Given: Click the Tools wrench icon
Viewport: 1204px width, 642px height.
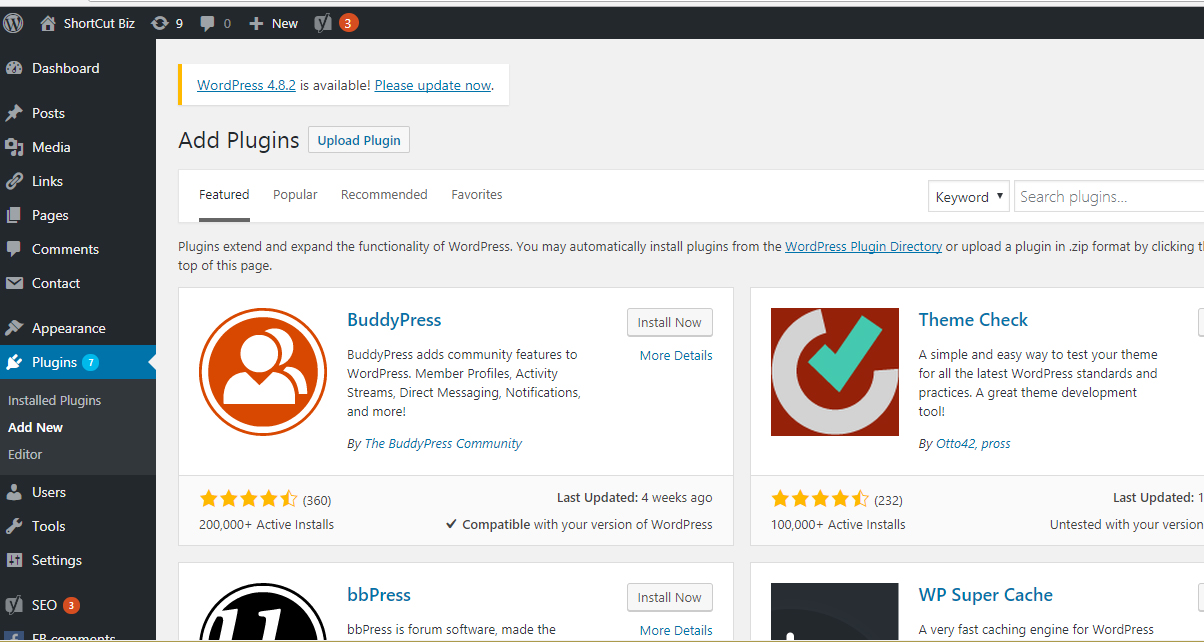Looking at the screenshot, I should pos(14,526).
